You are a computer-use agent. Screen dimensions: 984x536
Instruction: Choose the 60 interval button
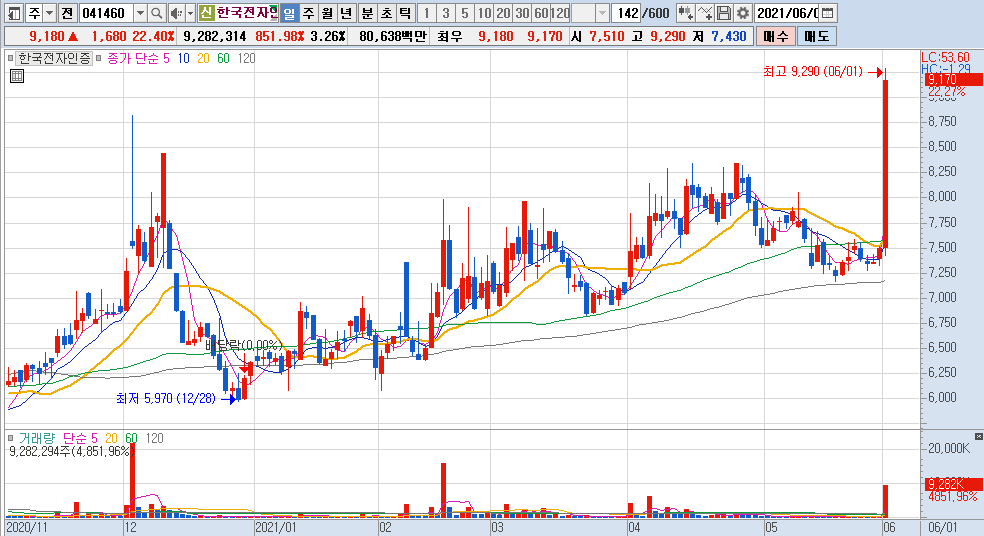tap(541, 13)
